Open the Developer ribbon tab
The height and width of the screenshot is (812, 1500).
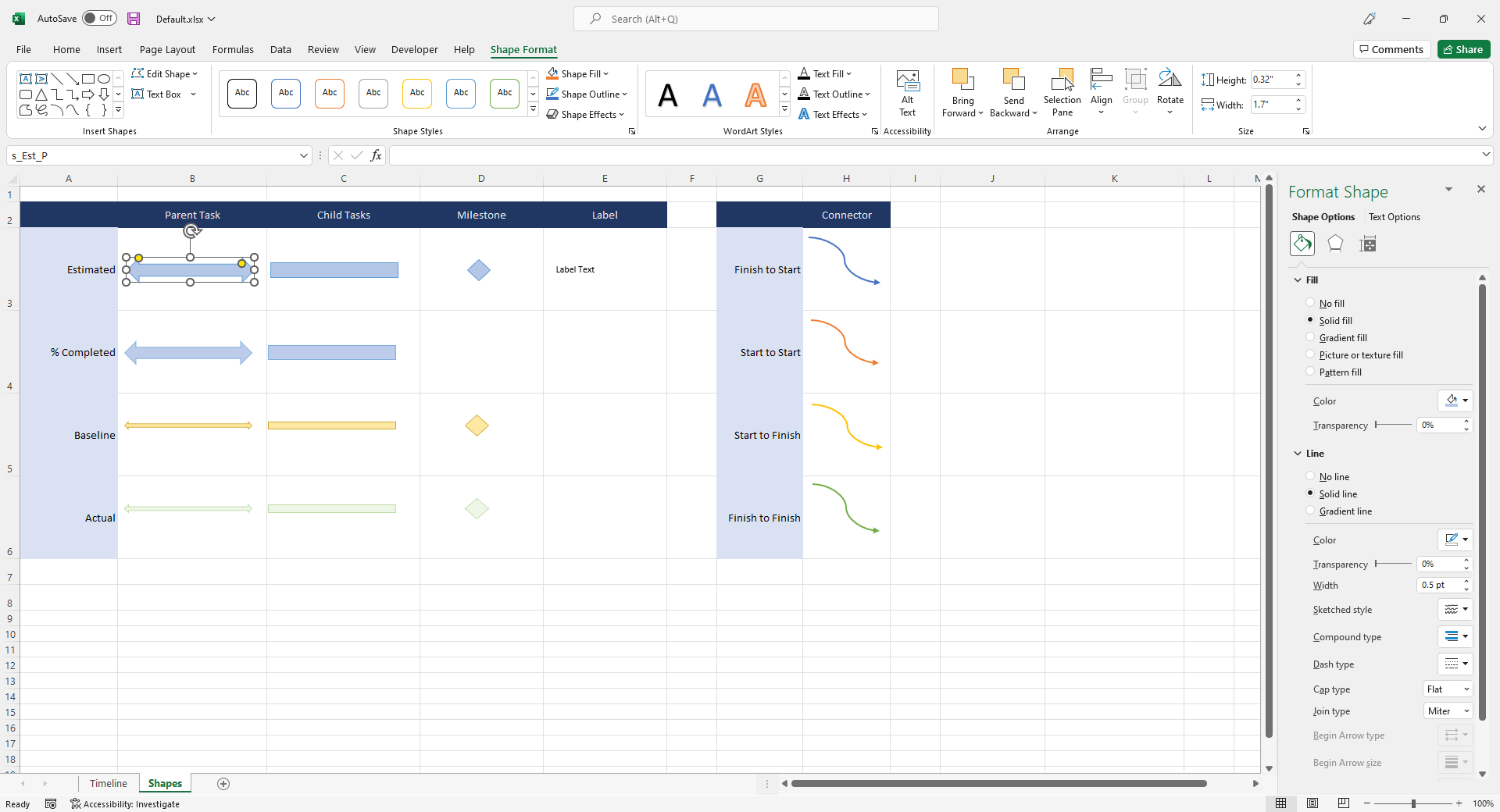point(414,49)
